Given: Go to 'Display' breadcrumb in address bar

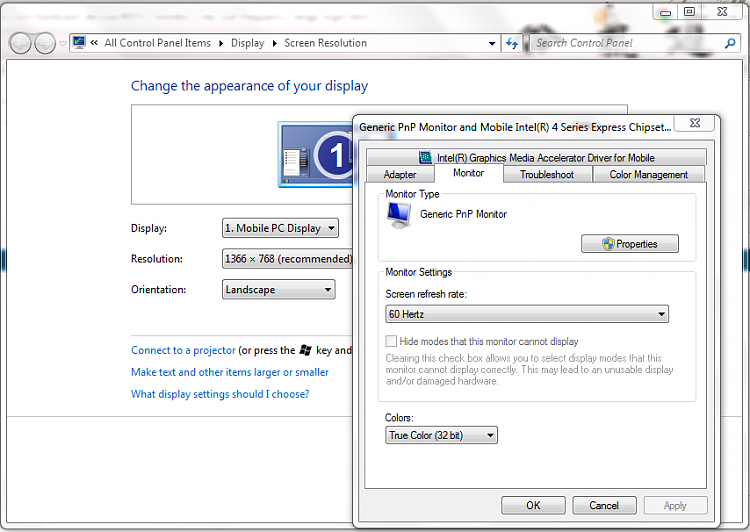Looking at the screenshot, I should 247,43.
